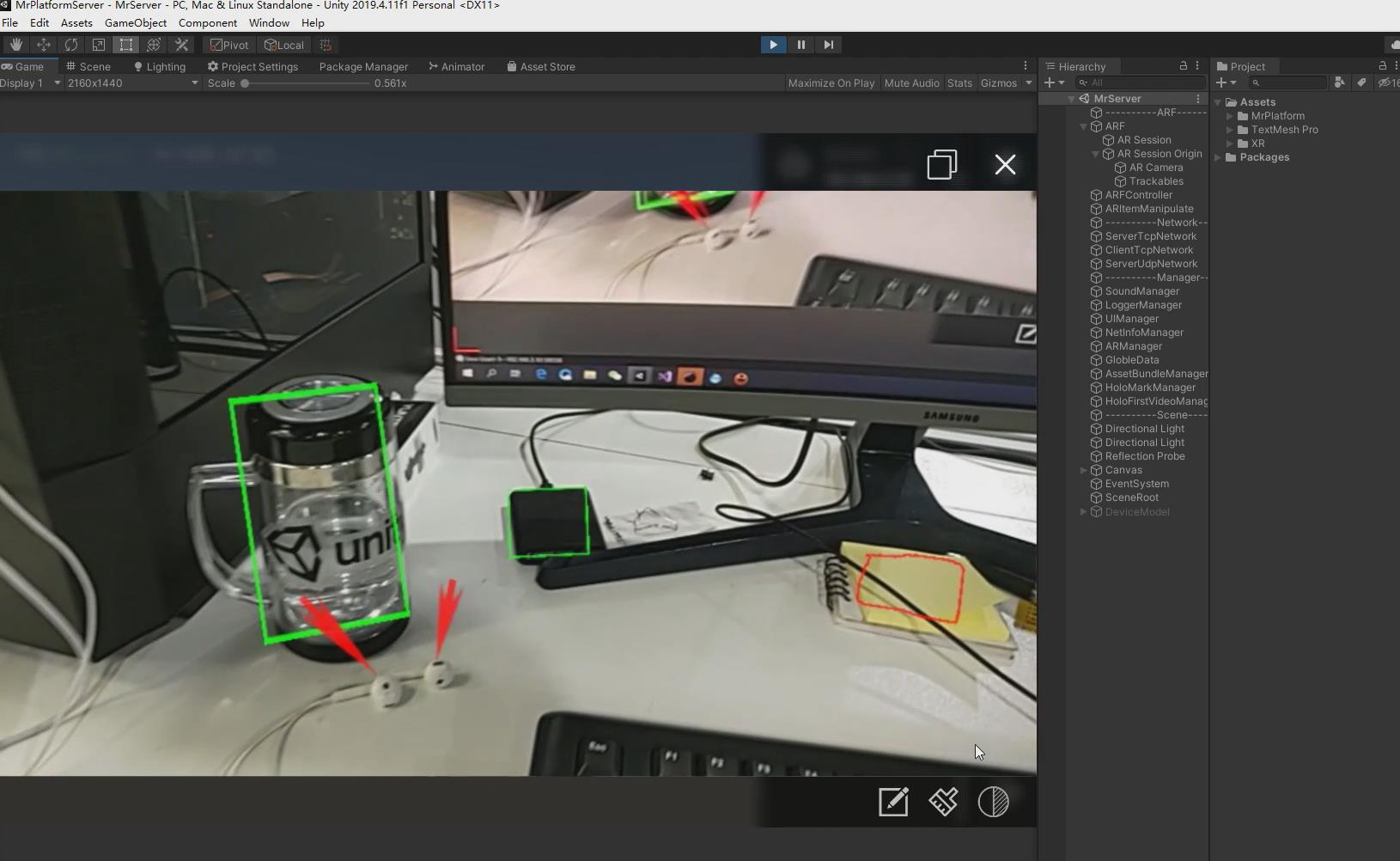Click the Stats button in Game view
The width and height of the screenshot is (1400, 861).
pos(959,82)
